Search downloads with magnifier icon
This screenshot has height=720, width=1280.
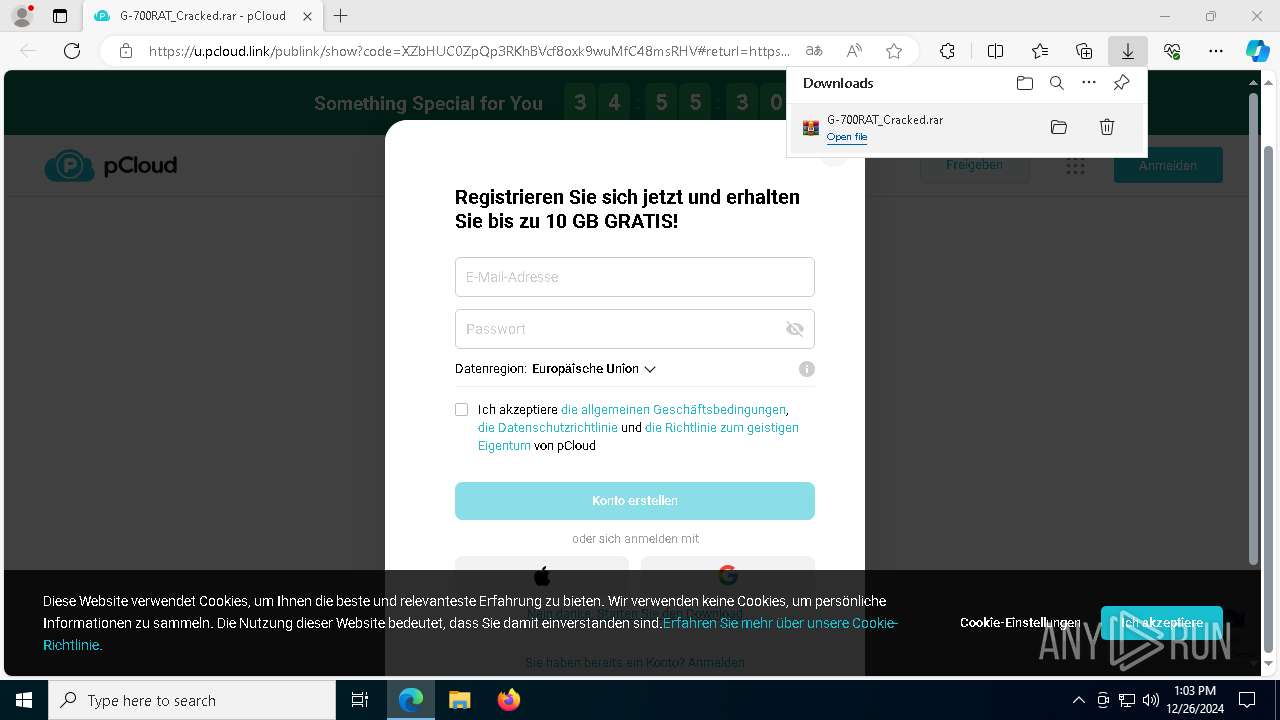(1056, 83)
